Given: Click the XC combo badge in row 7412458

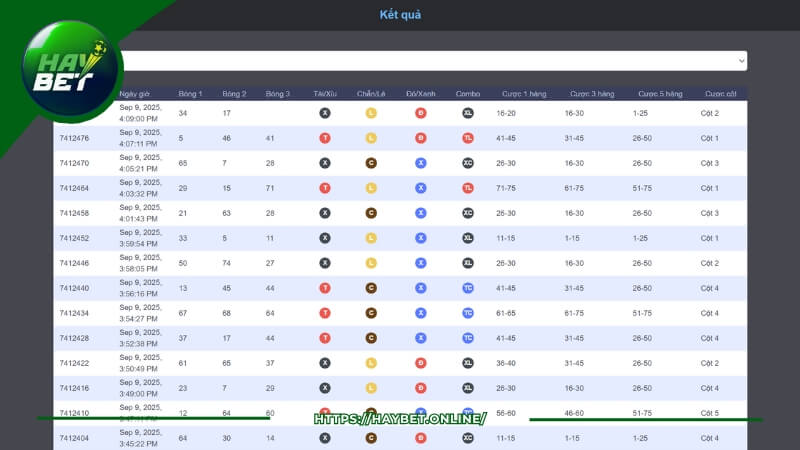Looking at the screenshot, I should click(x=468, y=213).
